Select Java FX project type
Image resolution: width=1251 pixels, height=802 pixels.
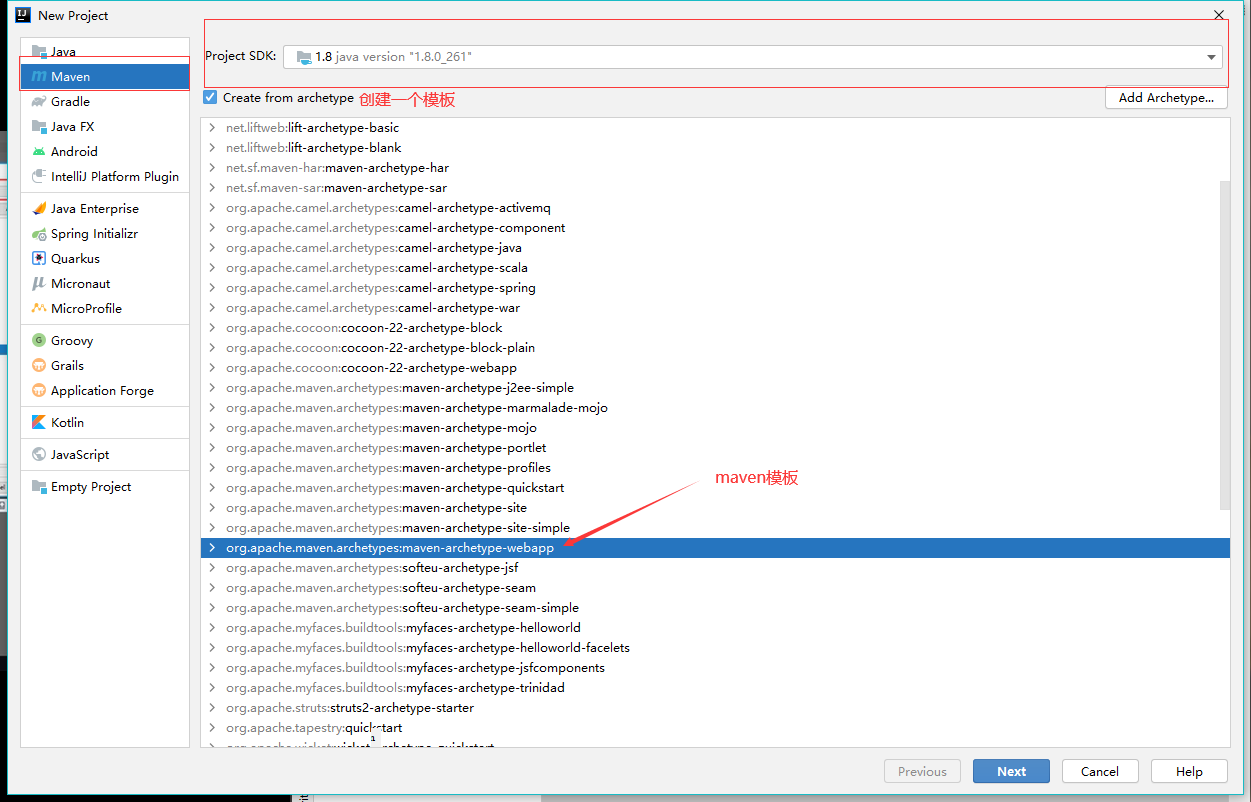(105, 127)
